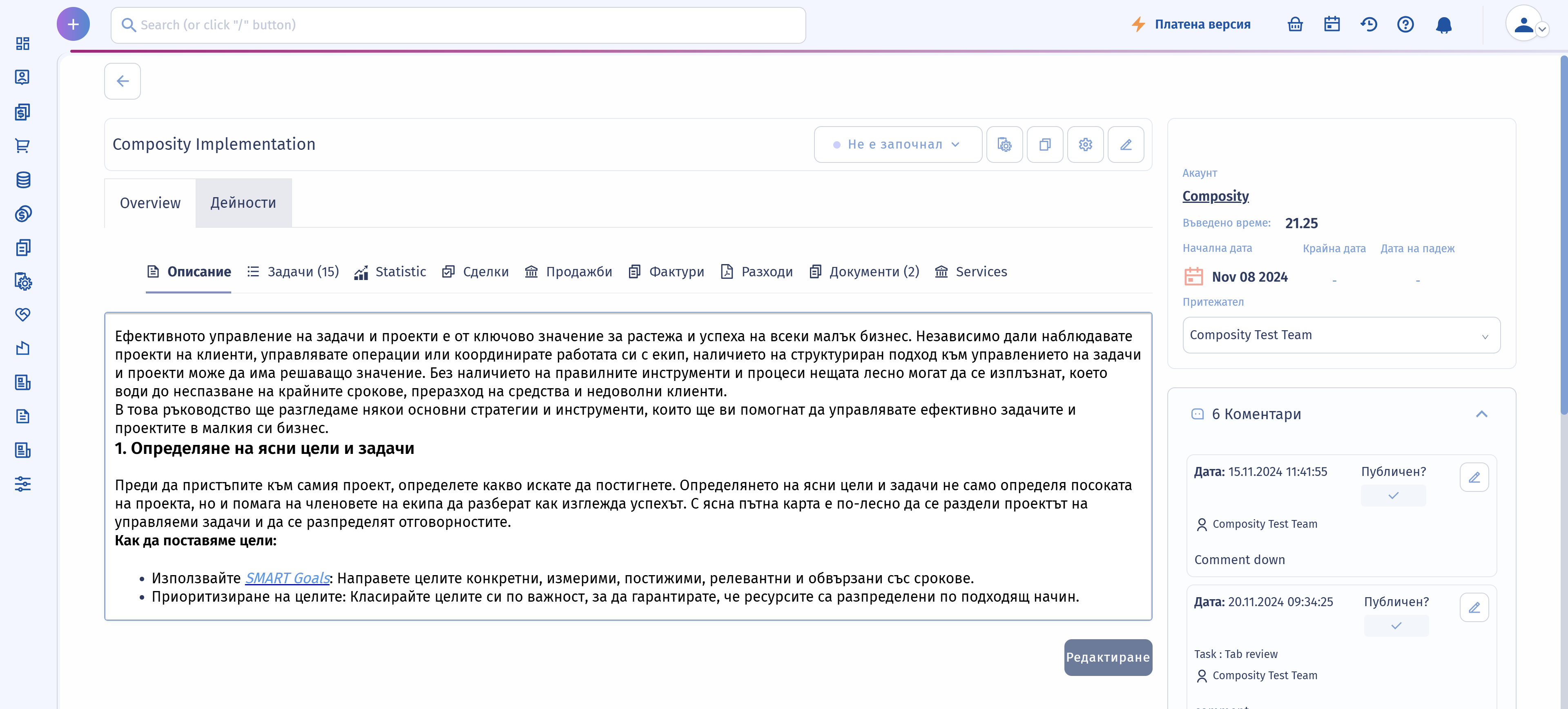Screen dimensions: 1568x709
Task: Open the notifications bell
Action: coord(1444,25)
